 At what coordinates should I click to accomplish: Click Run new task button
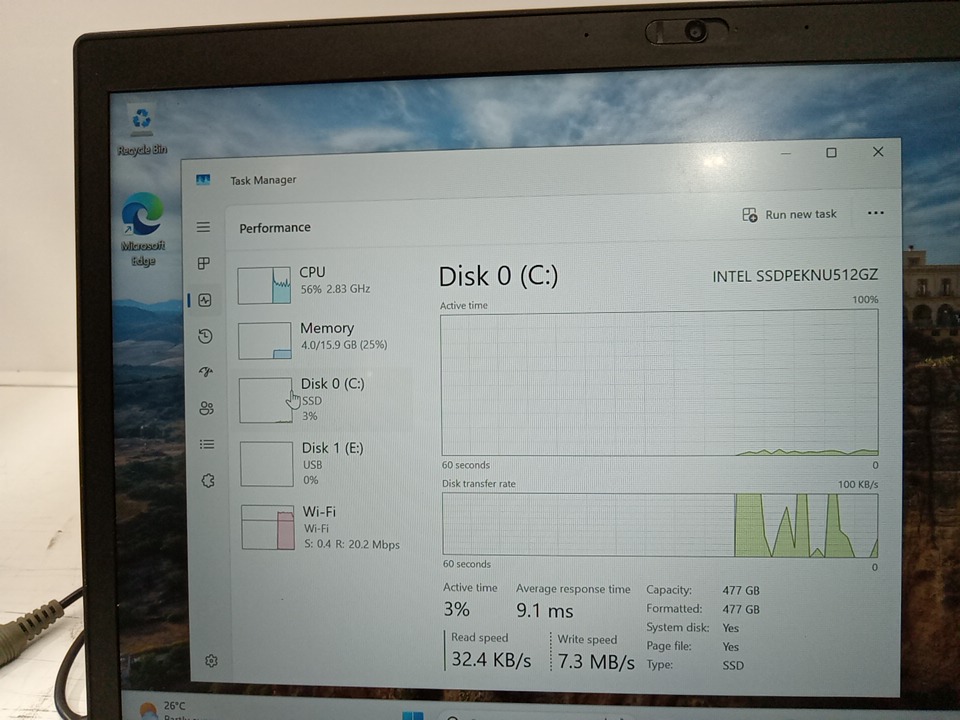[789, 214]
